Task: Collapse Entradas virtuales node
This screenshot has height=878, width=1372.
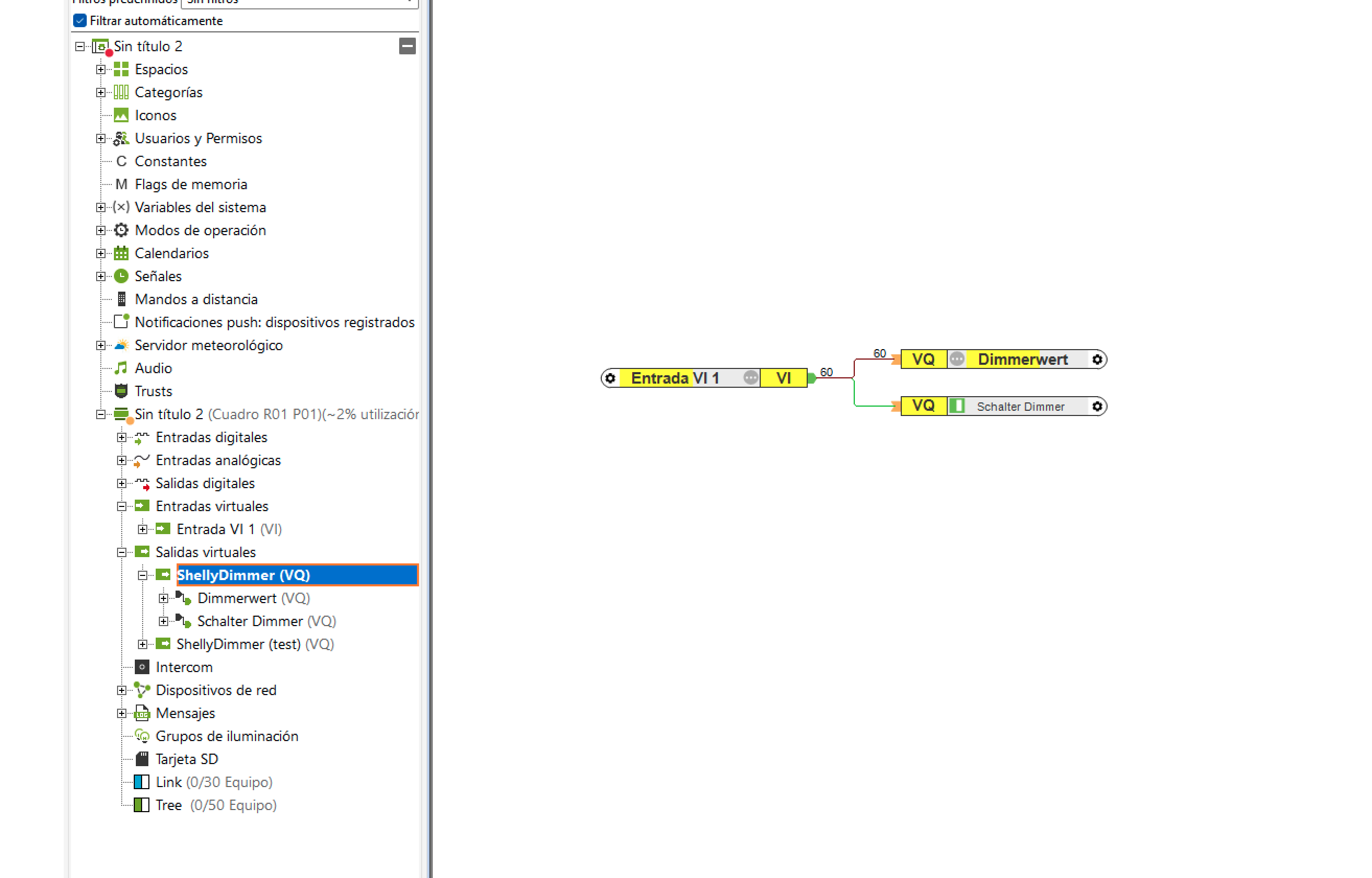Action: [122, 506]
